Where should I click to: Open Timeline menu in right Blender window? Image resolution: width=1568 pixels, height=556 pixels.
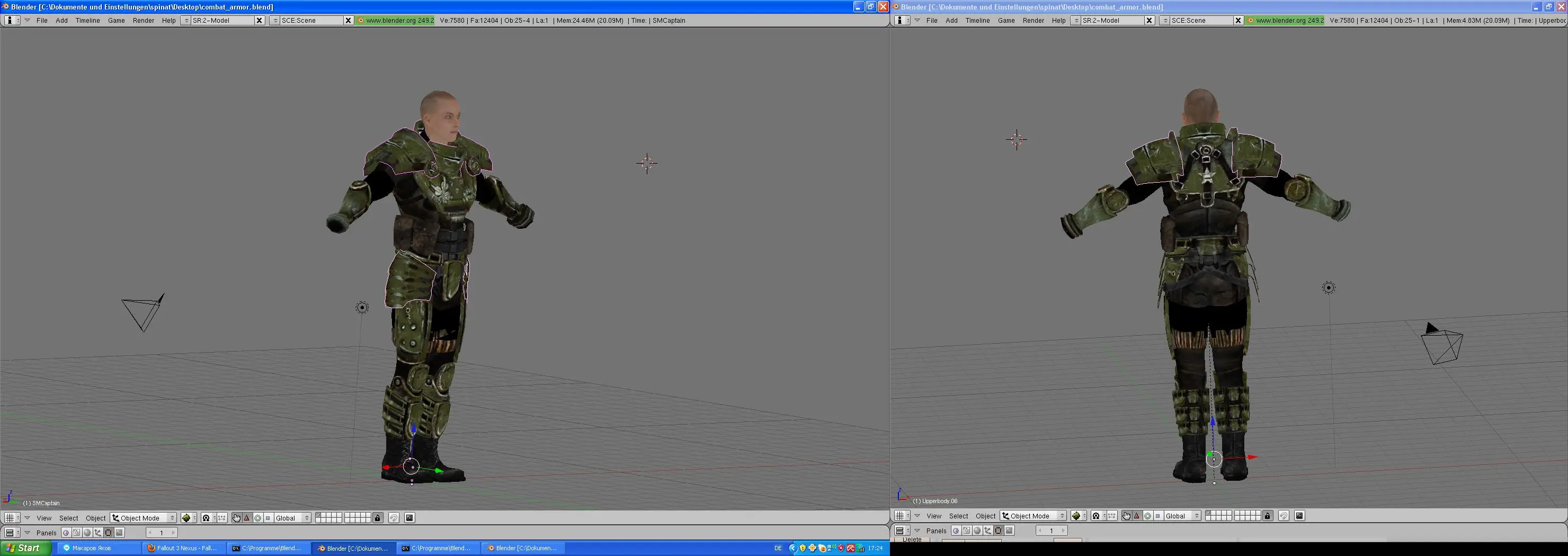point(977,20)
